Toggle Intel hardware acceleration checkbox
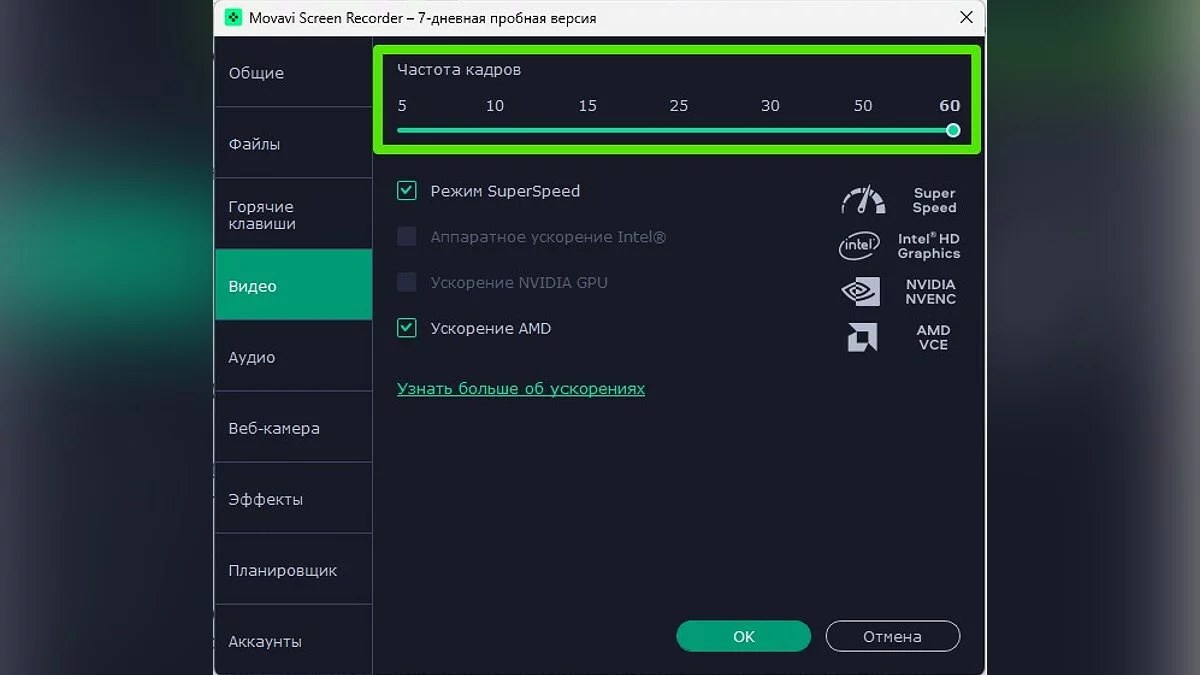Screen dimensions: 1200x675 (x=407, y=237)
